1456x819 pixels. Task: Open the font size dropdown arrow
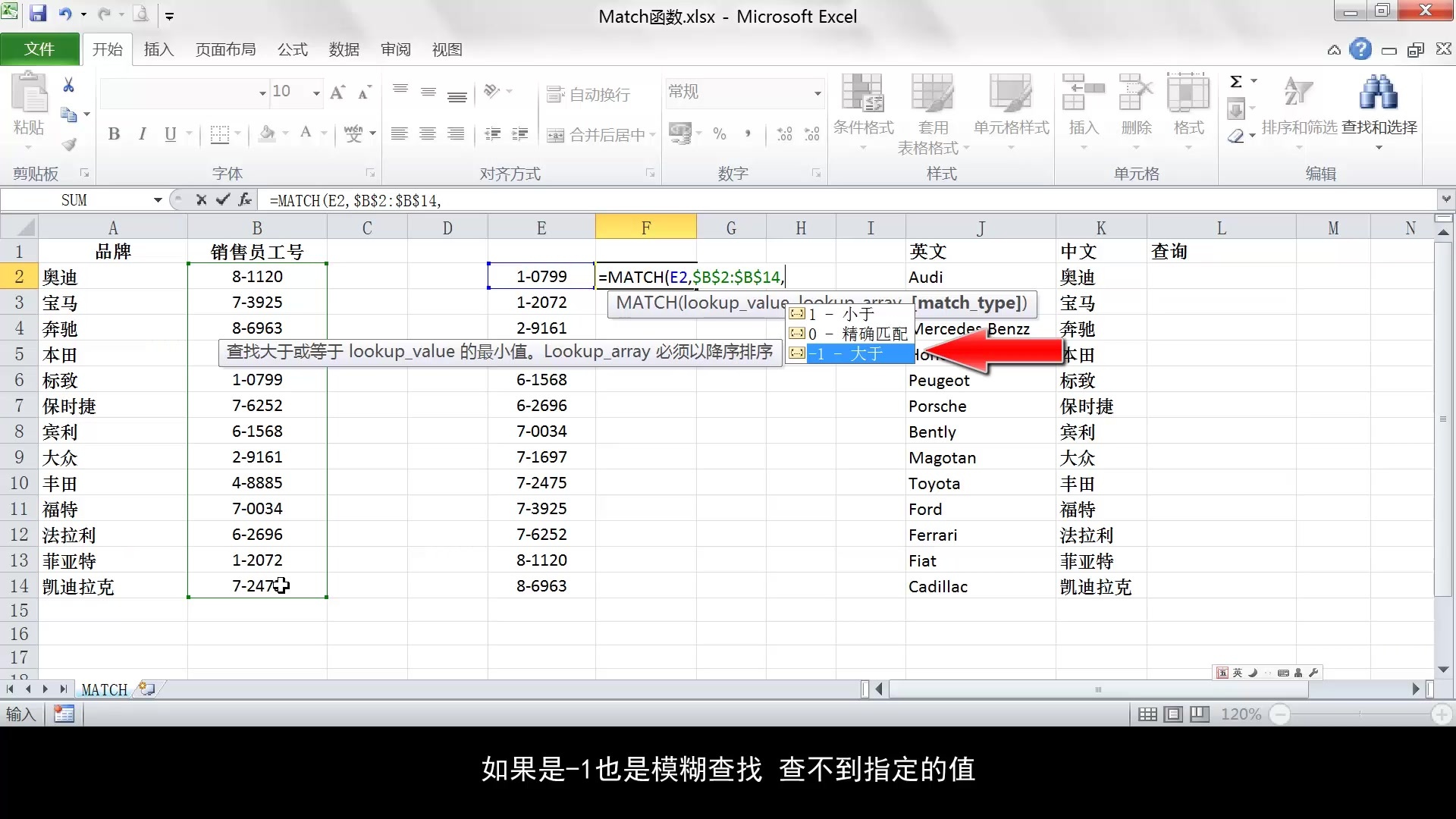pyautogui.click(x=316, y=93)
